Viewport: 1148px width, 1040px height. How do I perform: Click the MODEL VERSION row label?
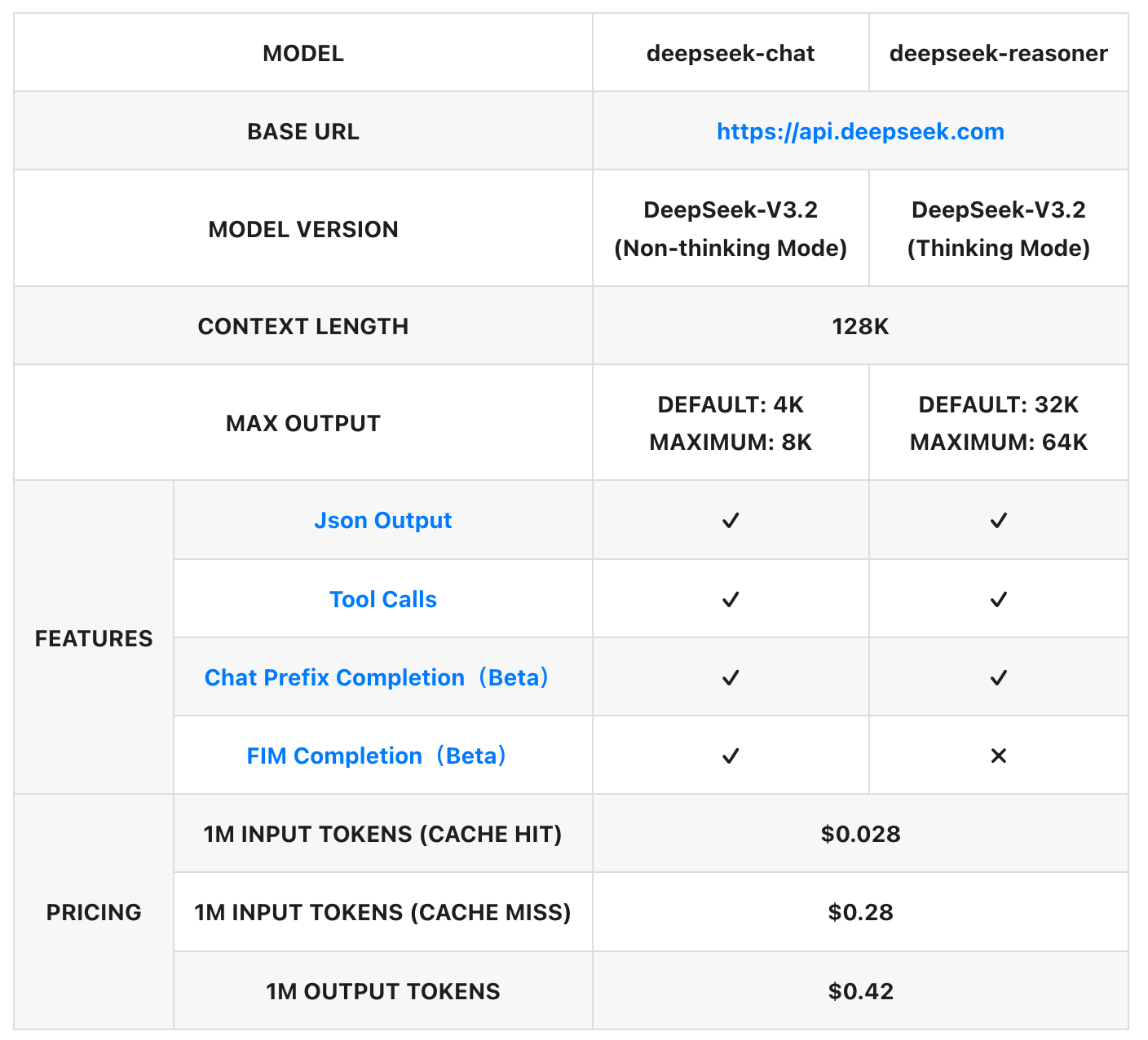coord(303,229)
